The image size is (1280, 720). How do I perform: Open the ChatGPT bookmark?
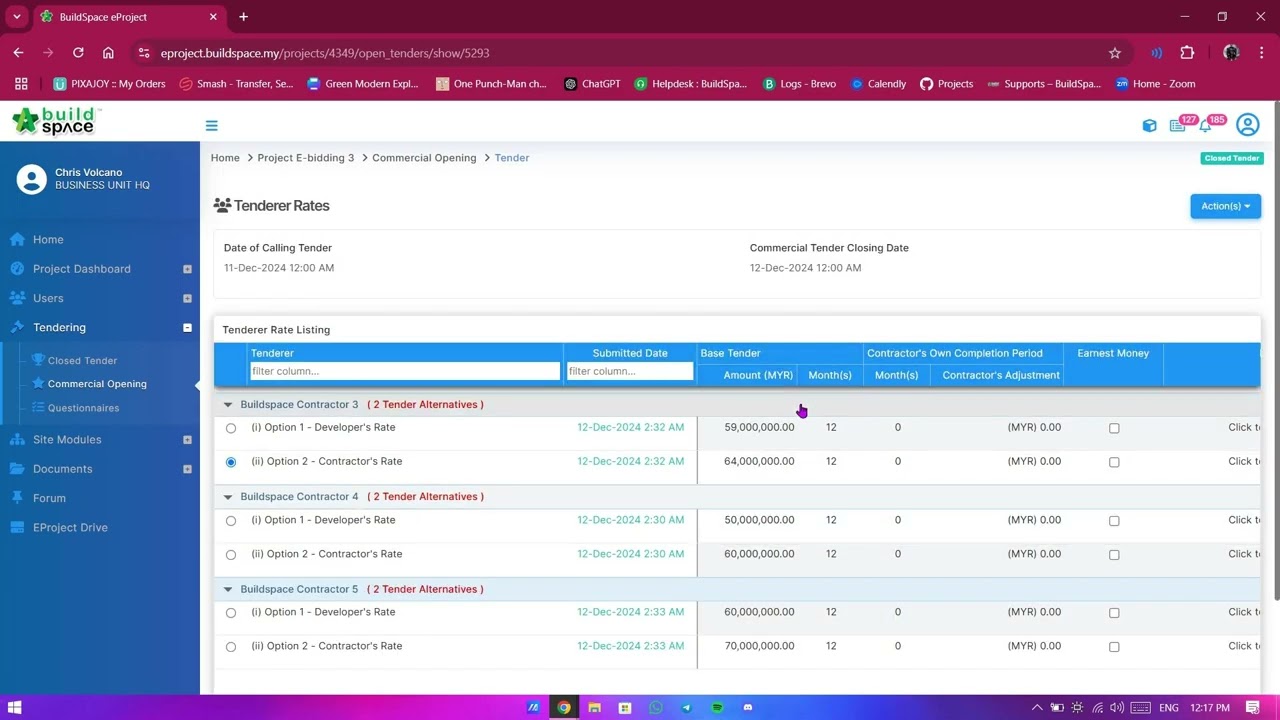(x=592, y=84)
